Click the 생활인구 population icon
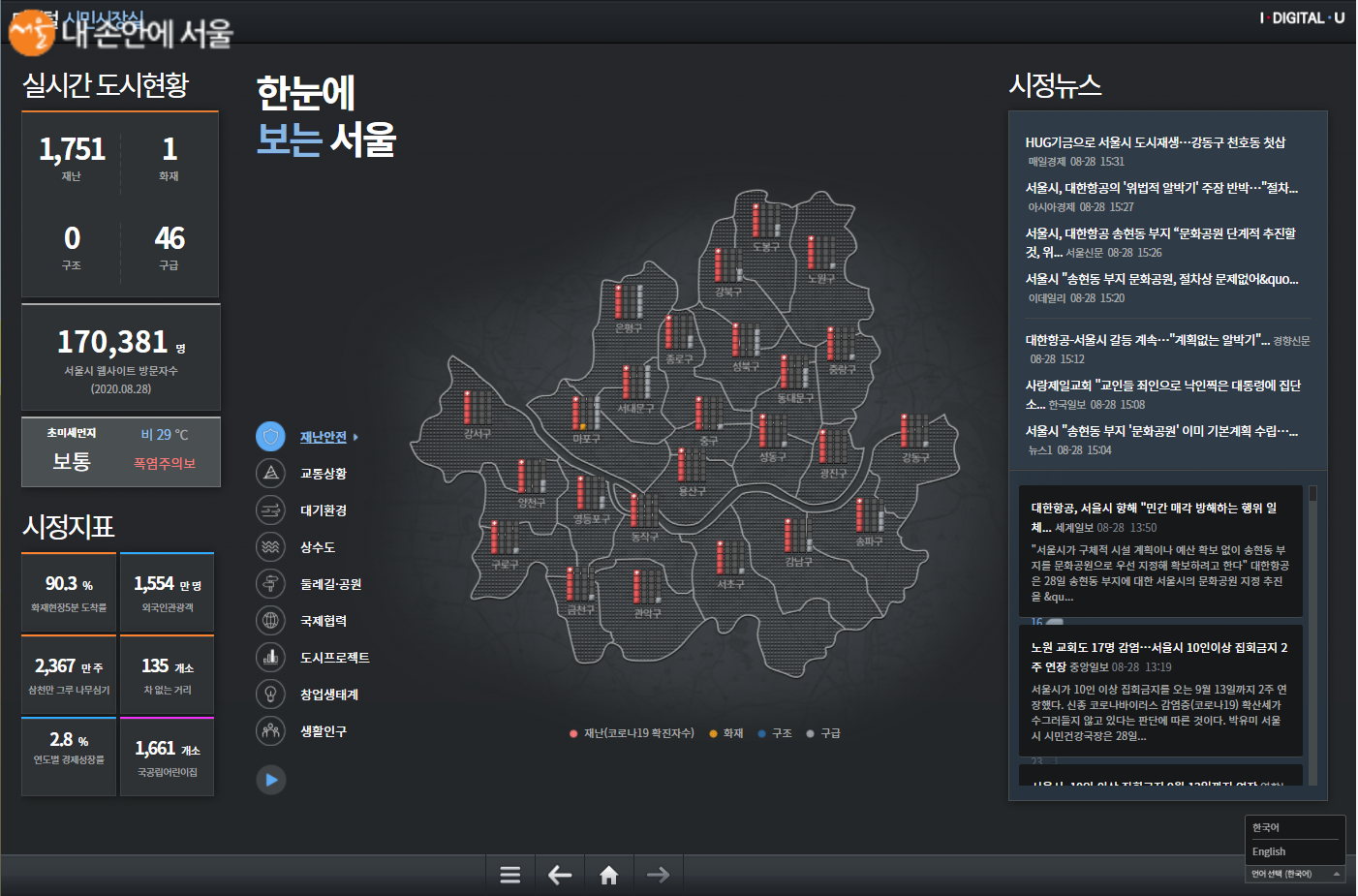Viewport: 1358px width, 896px height. point(271,730)
